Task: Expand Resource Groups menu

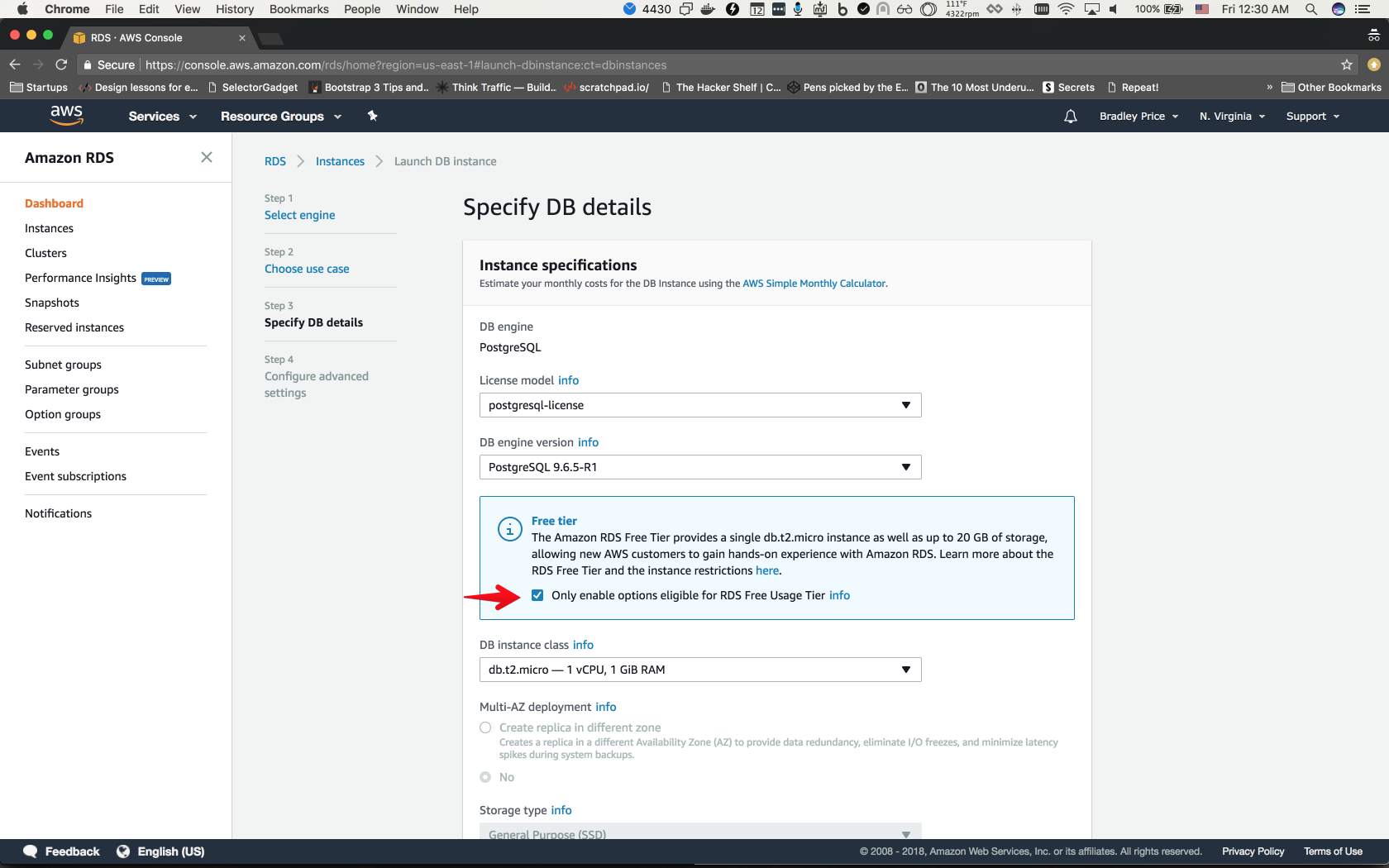Action: pos(281,117)
